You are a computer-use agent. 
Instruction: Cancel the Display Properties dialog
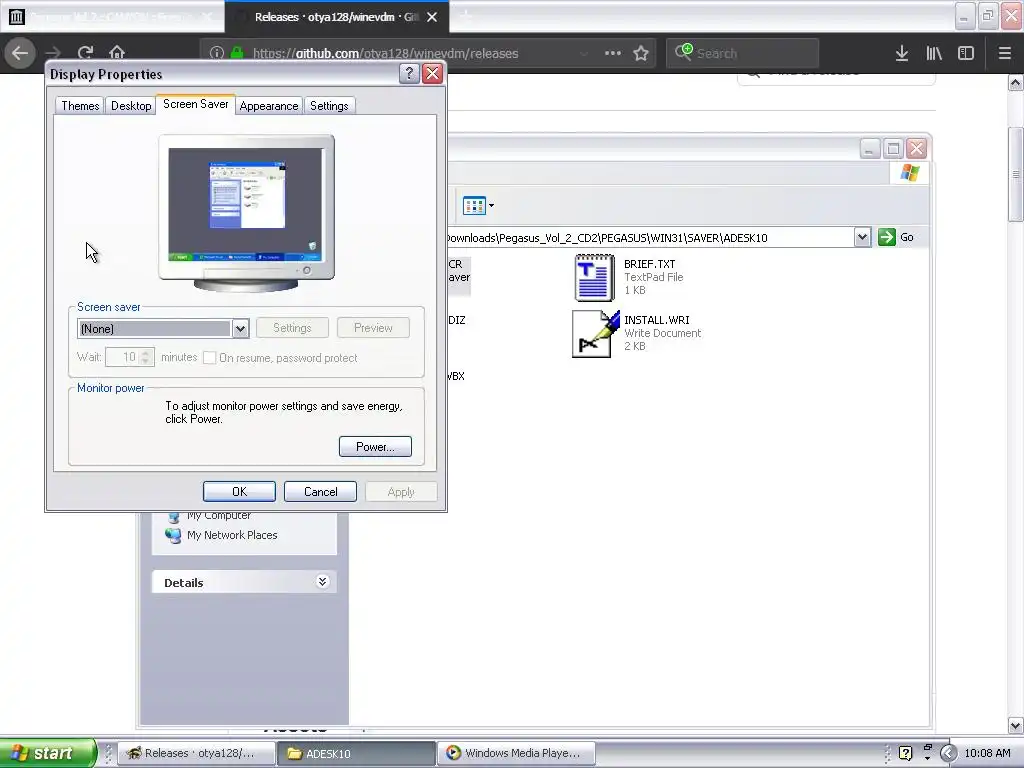tap(321, 492)
